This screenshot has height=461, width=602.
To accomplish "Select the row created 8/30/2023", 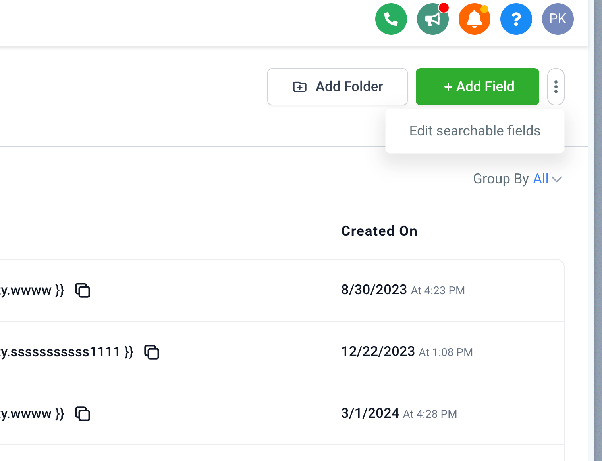I will (282, 291).
